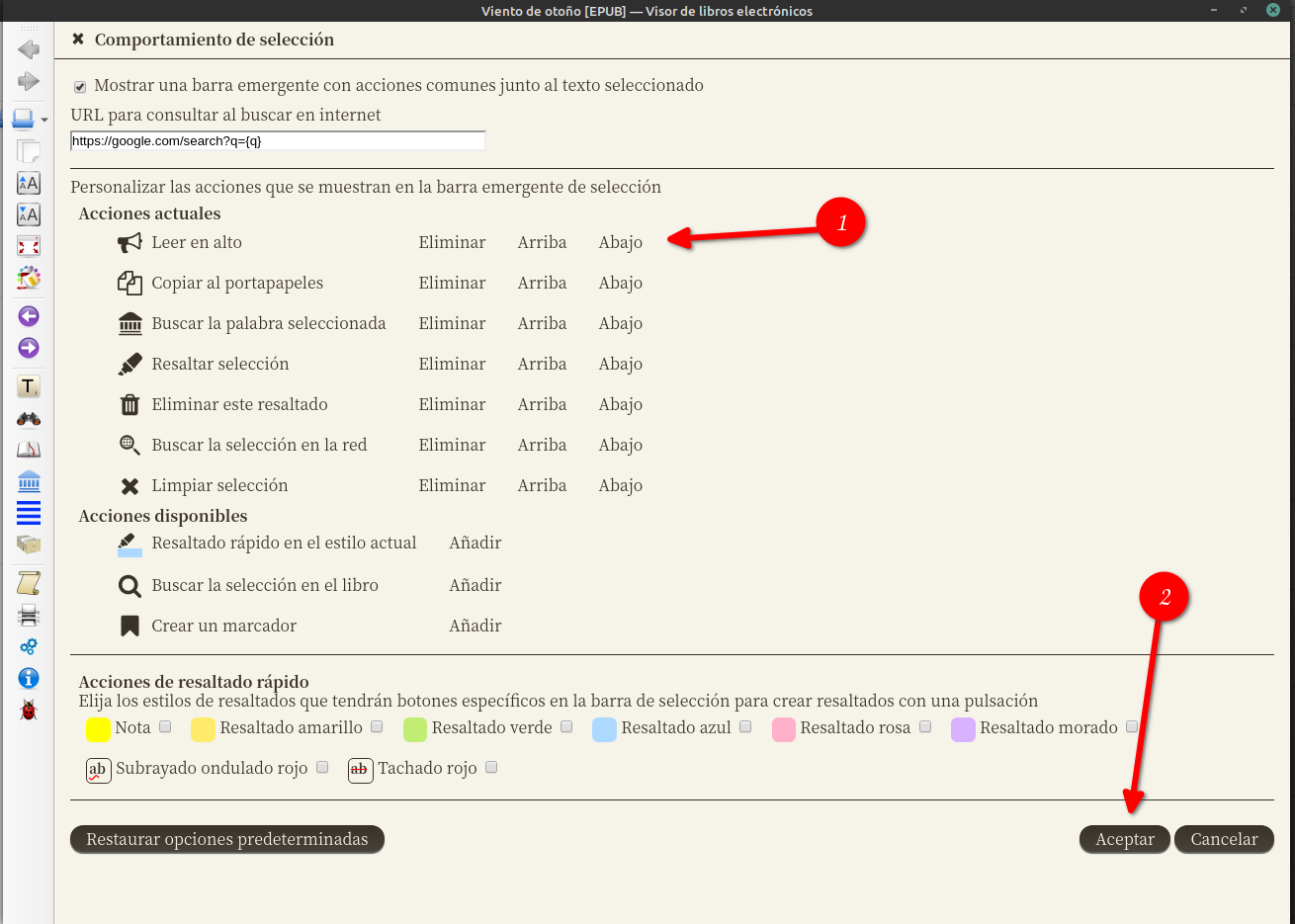Click the blue gears icon in the sidebar

pyautogui.click(x=29, y=646)
